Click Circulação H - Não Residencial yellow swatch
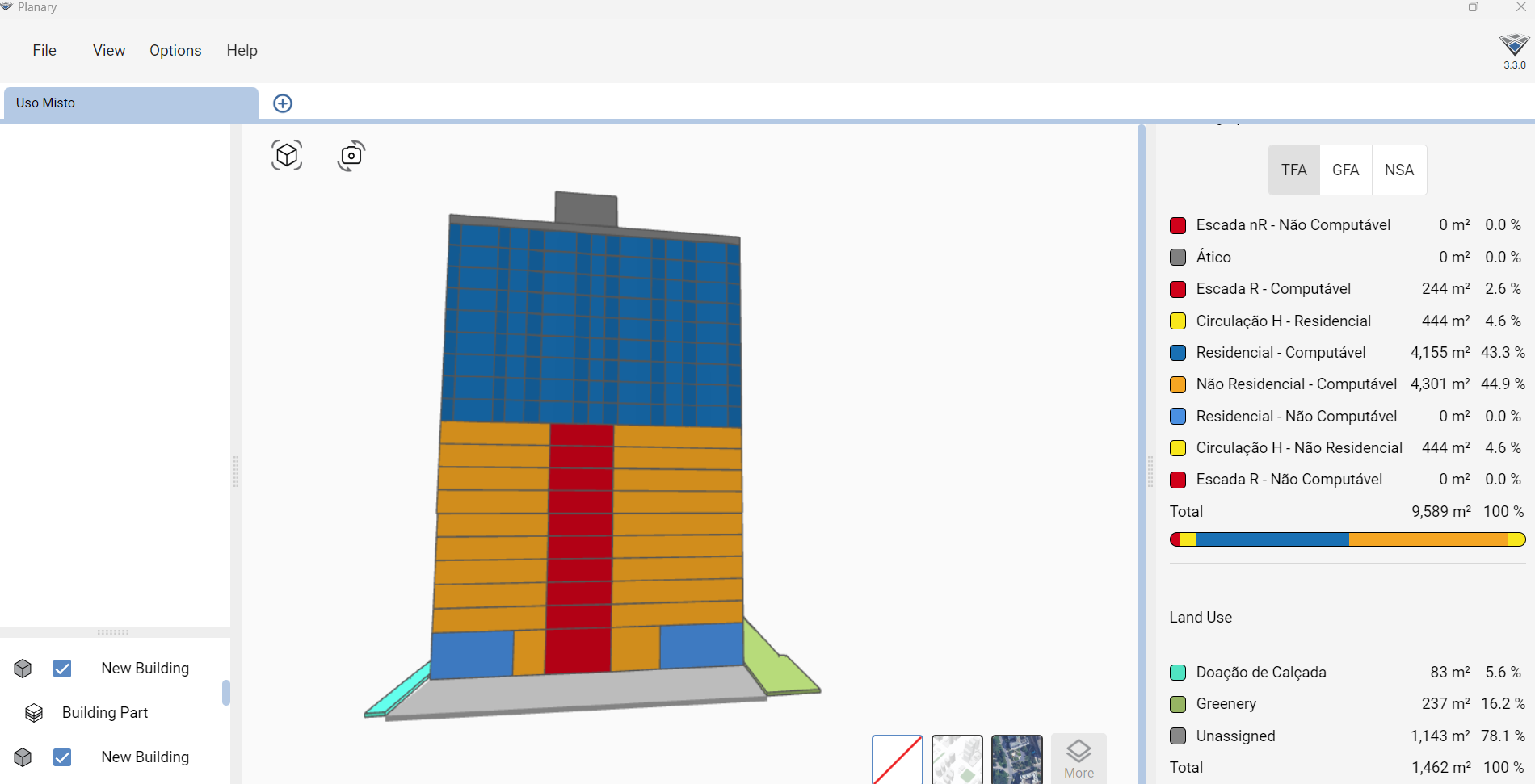 (x=1178, y=448)
